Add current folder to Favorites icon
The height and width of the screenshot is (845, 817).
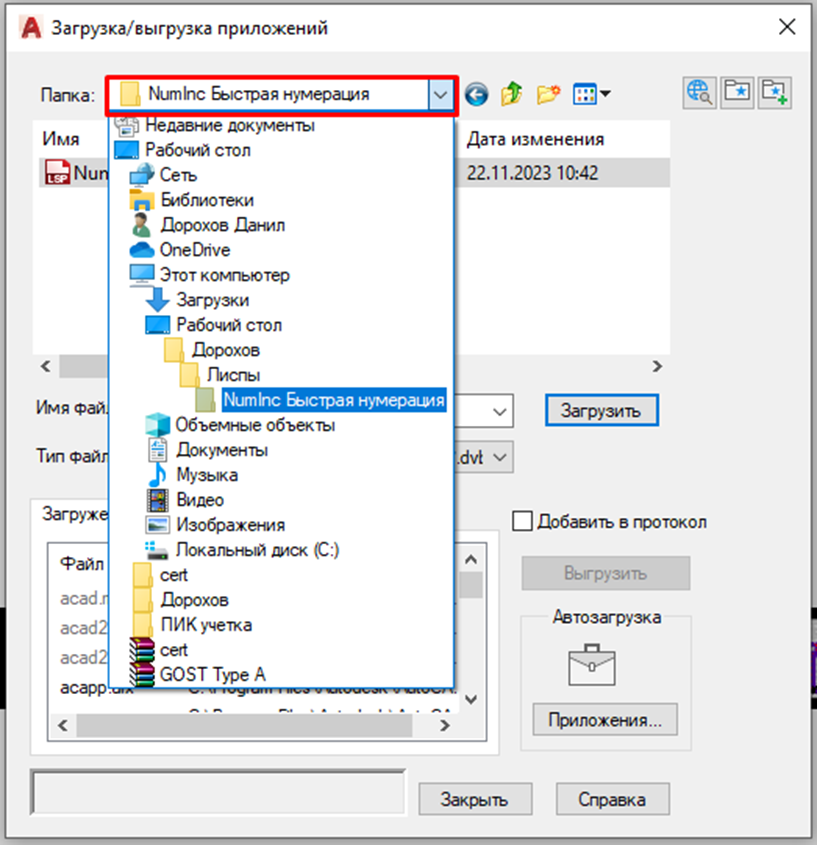(774, 93)
